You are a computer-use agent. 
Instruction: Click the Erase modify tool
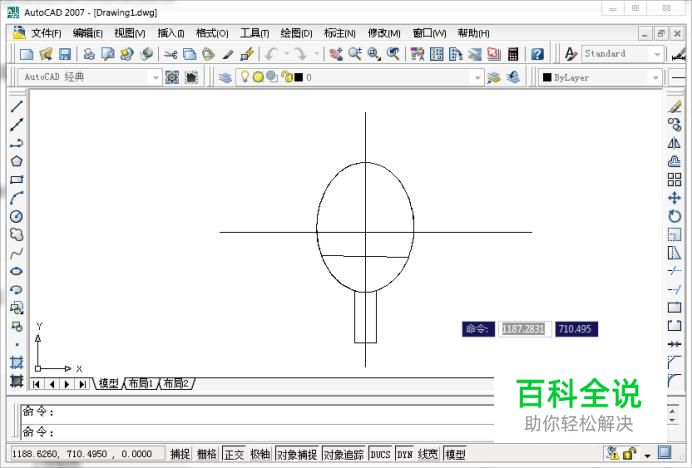[674, 106]
